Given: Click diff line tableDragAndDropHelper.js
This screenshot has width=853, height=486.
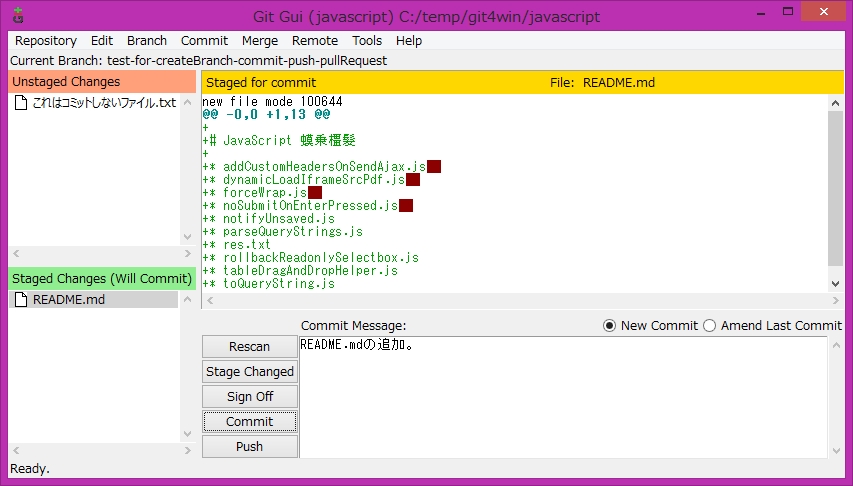Looking at the screenshot, I should tap(300, 271).
